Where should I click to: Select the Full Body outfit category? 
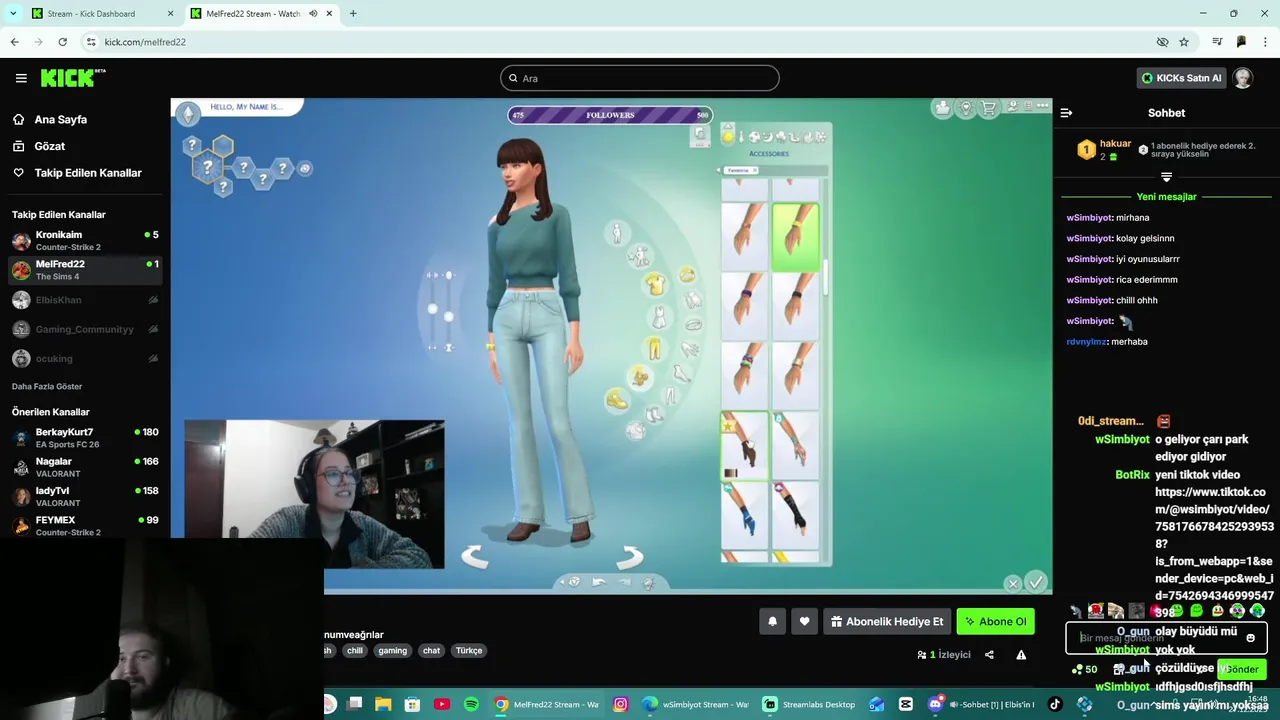pos(659,318)
